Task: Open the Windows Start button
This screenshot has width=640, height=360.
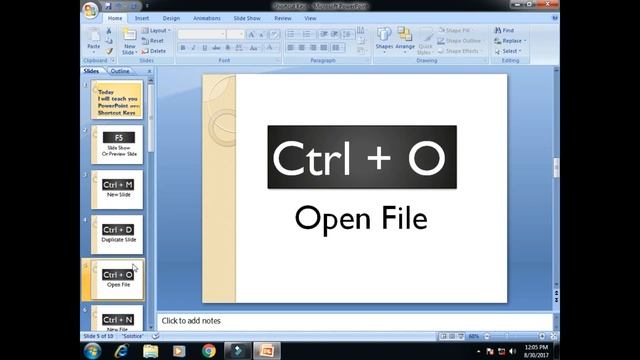Action: click(x=92, y=351)
